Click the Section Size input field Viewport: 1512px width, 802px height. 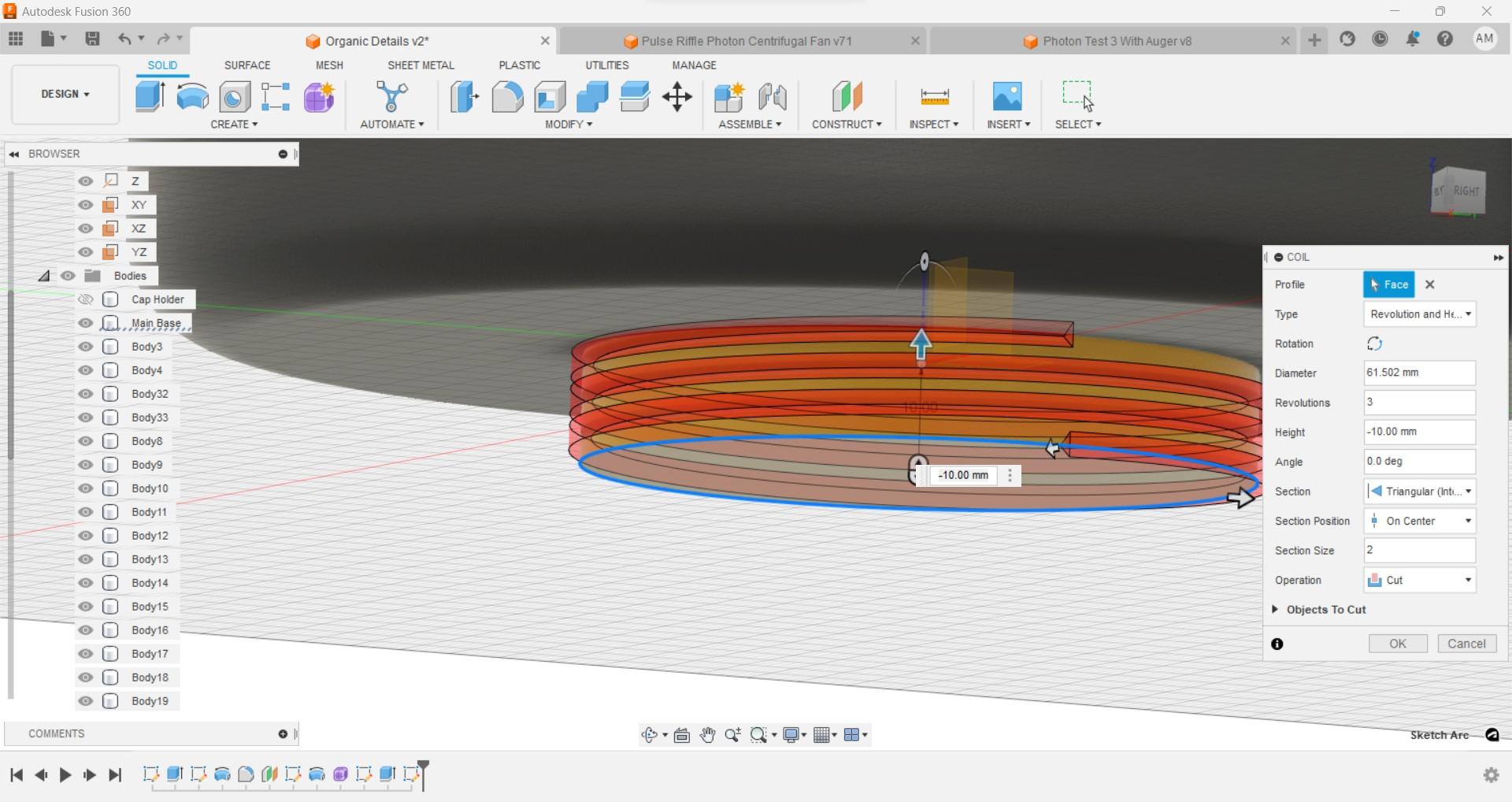[1420, 550]
